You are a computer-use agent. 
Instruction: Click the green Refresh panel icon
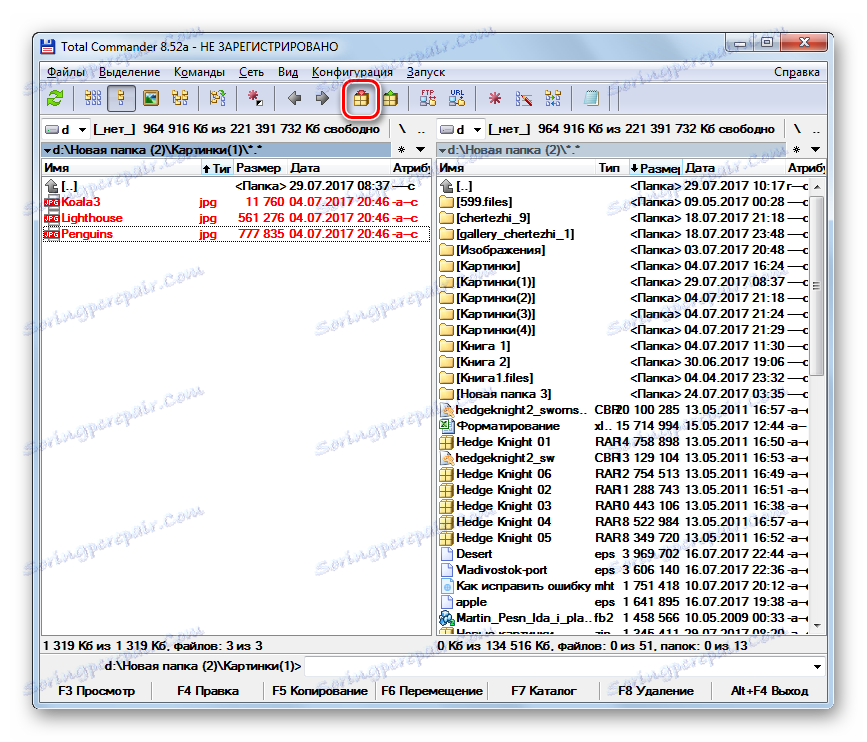(x=55, y=98)
